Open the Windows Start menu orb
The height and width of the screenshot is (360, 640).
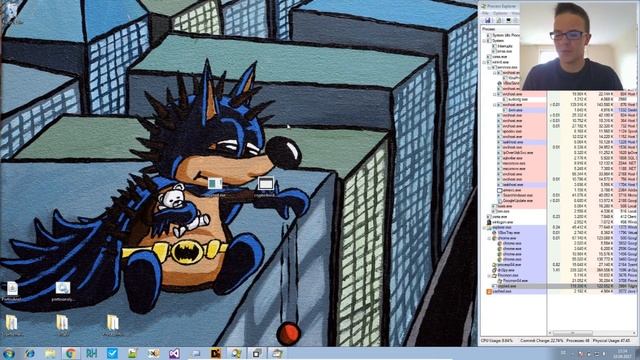[x=9, y=353]
